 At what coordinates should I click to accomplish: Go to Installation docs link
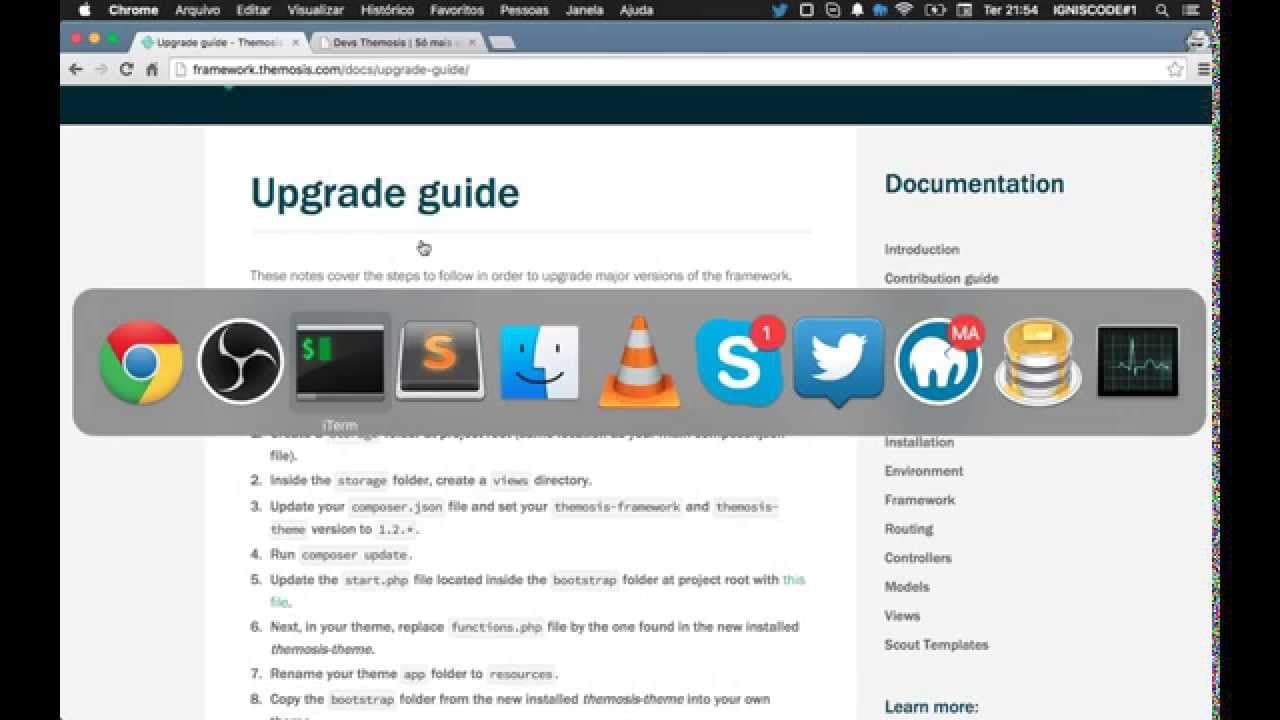click(919, 442)
